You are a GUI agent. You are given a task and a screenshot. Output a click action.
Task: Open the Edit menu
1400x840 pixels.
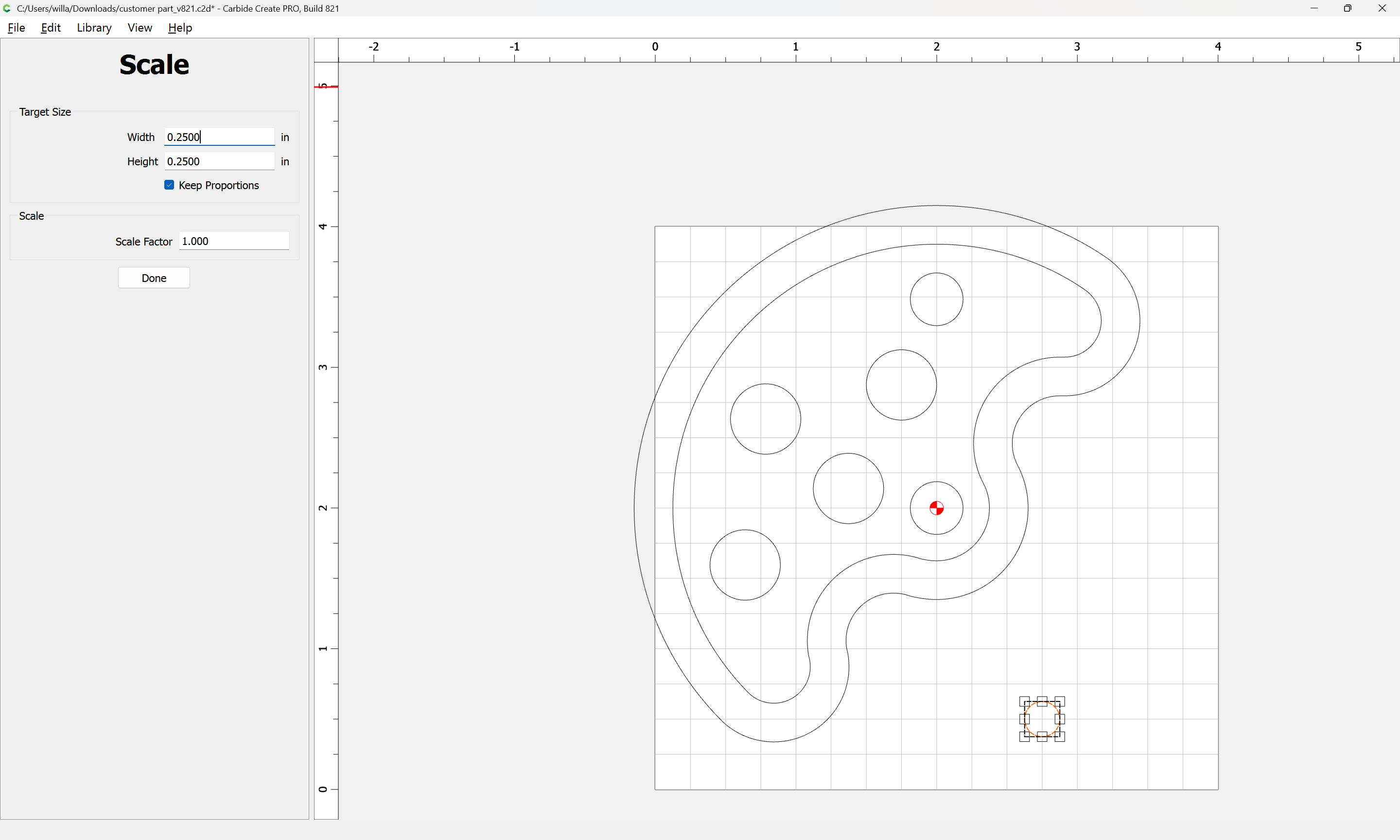click(x=51, y=28)
